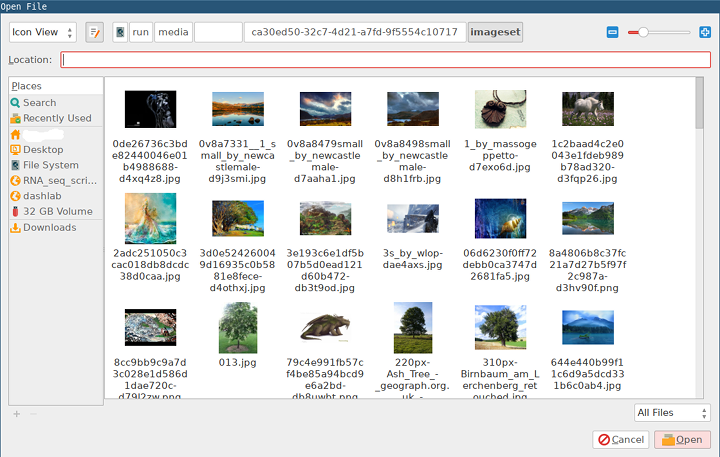
Task: Select thumbnail 79c4e991fb57c dragon image
Action: point(325,327)
